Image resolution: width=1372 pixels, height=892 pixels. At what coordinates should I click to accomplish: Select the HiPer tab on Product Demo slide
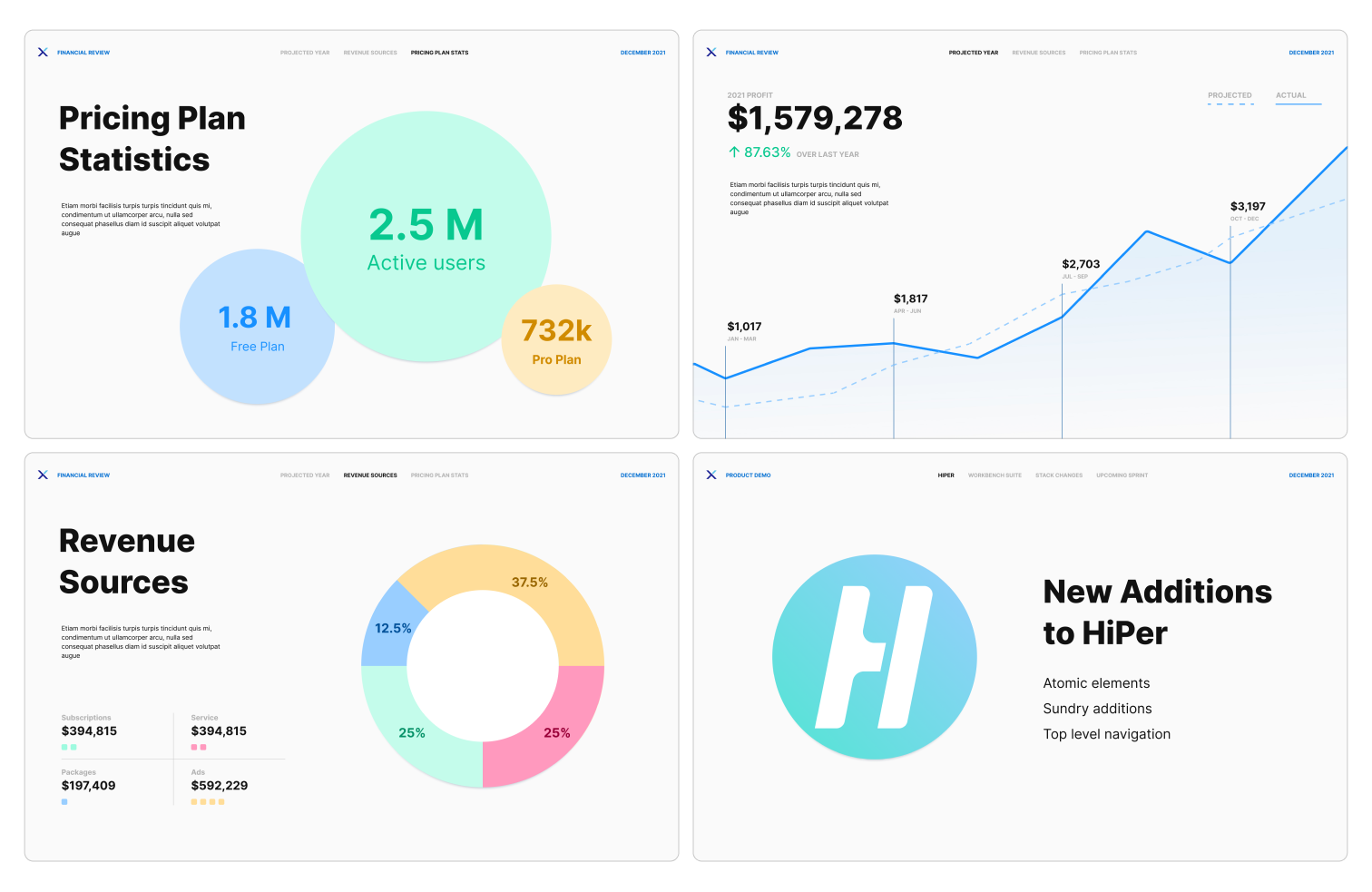click(x=946, y=475)
